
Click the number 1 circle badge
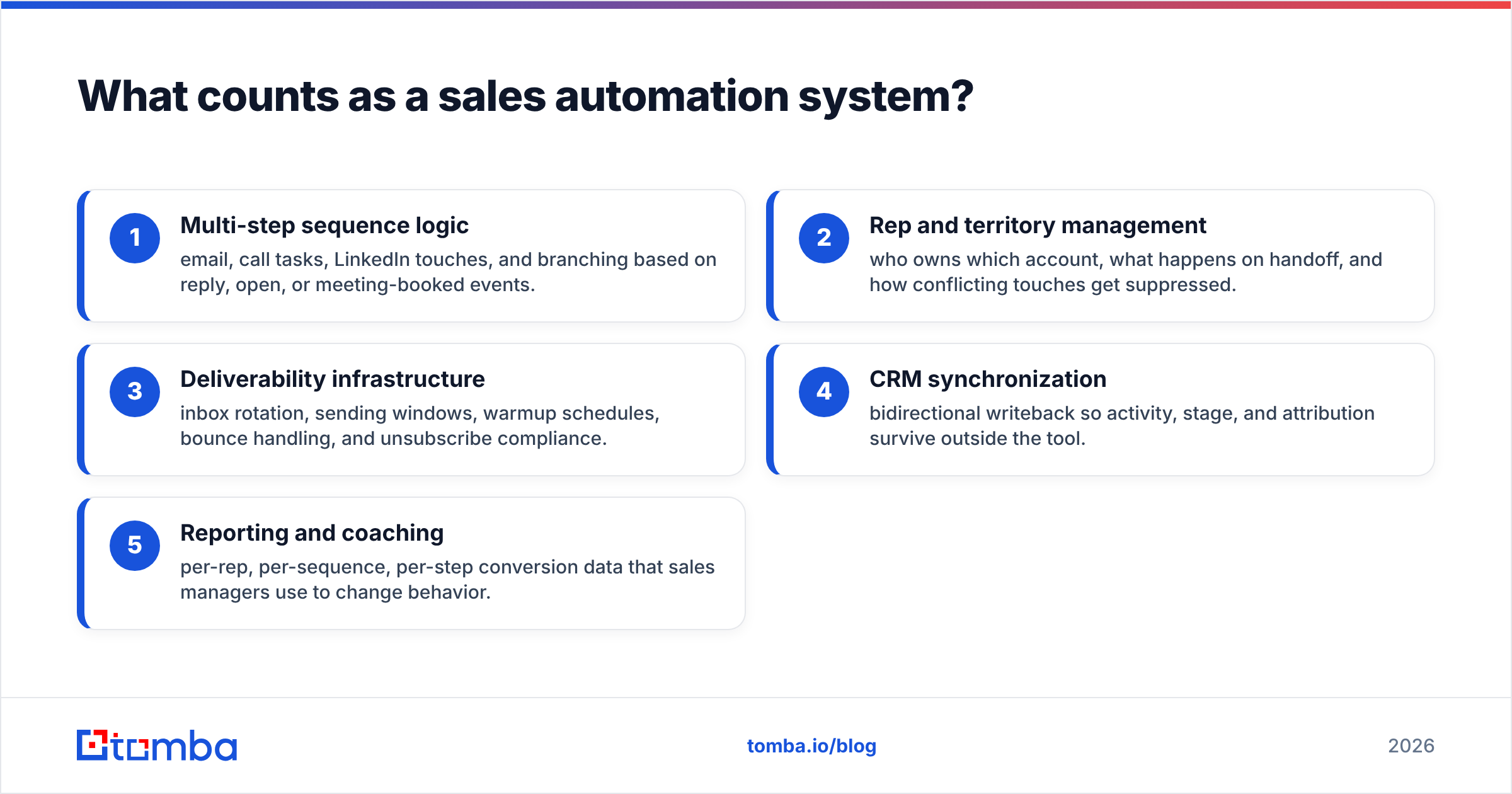tap(135, 238)
